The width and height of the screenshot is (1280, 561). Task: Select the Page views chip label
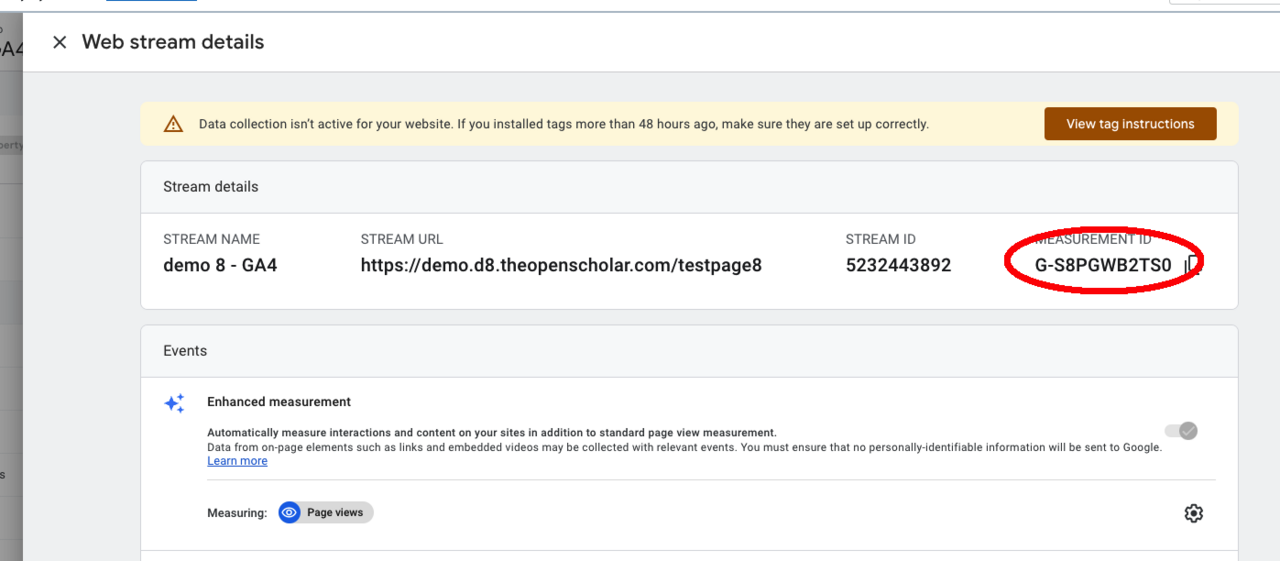tap(335, 513)
